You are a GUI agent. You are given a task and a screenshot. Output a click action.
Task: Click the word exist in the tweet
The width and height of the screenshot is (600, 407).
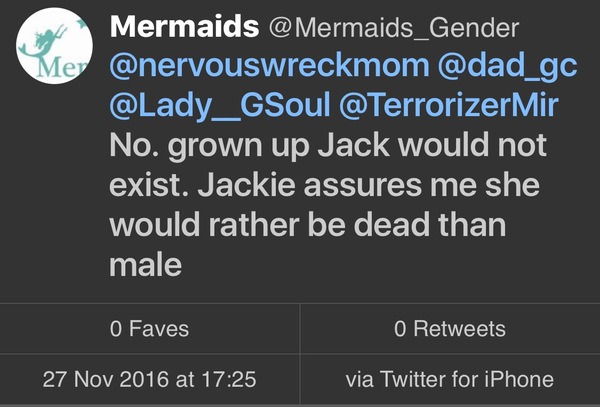[143, 186]
